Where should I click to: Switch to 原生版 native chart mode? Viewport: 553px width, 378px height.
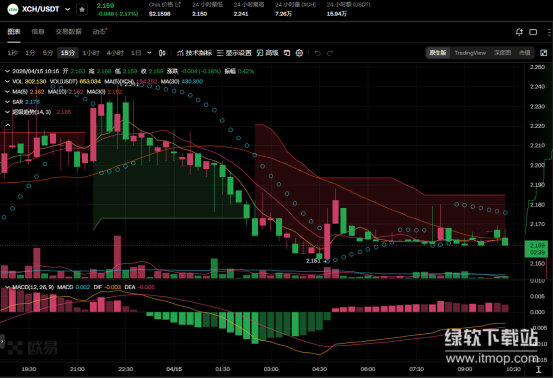tap(438, 53)
